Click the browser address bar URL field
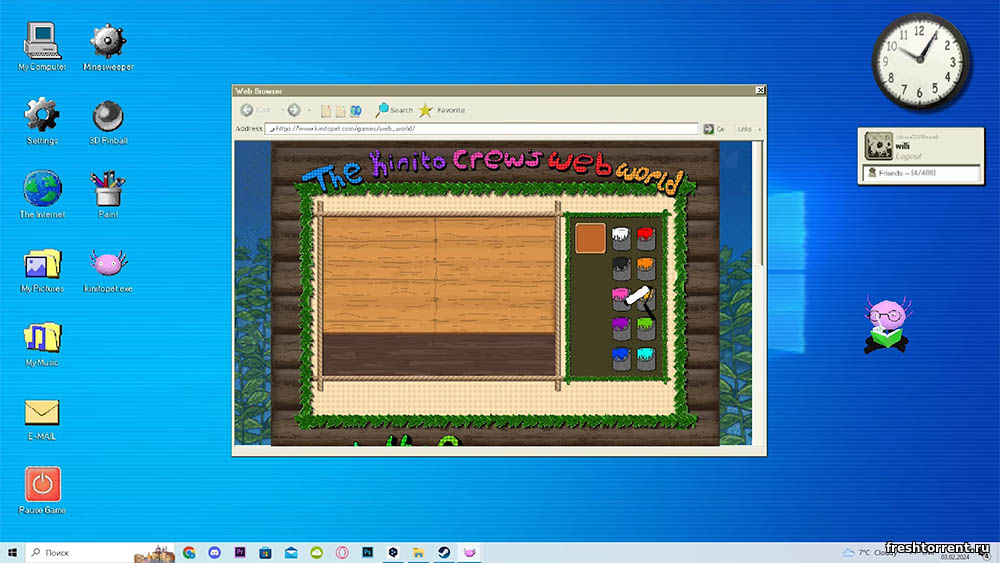 point(482,129)
